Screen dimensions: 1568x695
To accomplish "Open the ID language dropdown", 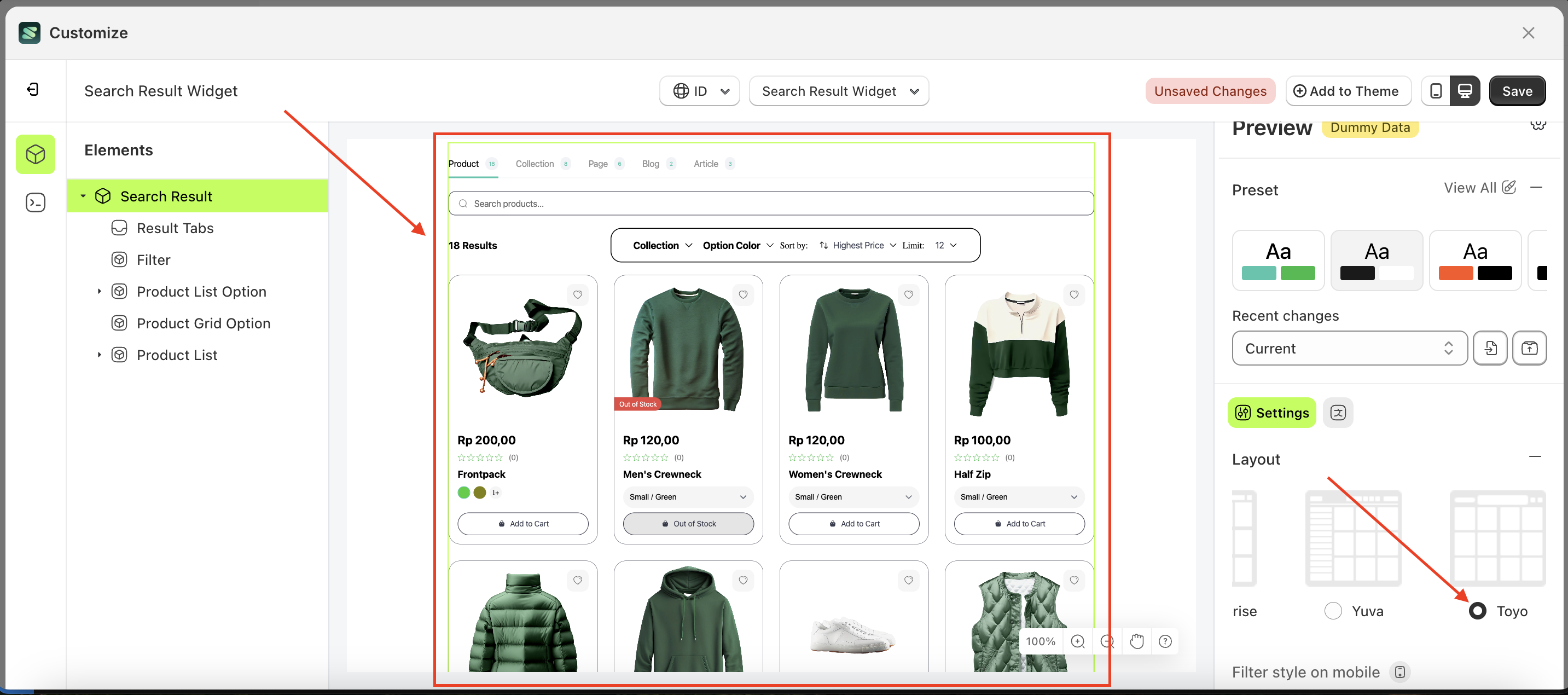I will (699, 91).
